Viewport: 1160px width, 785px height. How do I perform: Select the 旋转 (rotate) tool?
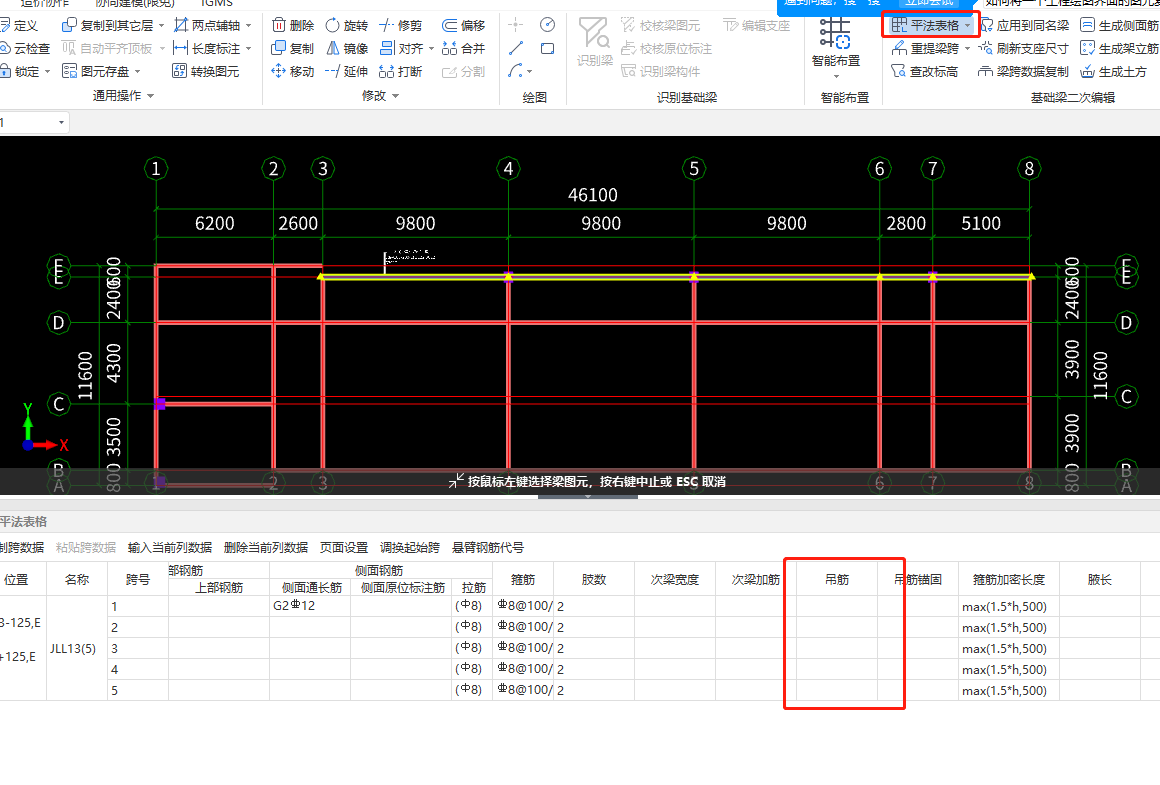coord(347,25)
